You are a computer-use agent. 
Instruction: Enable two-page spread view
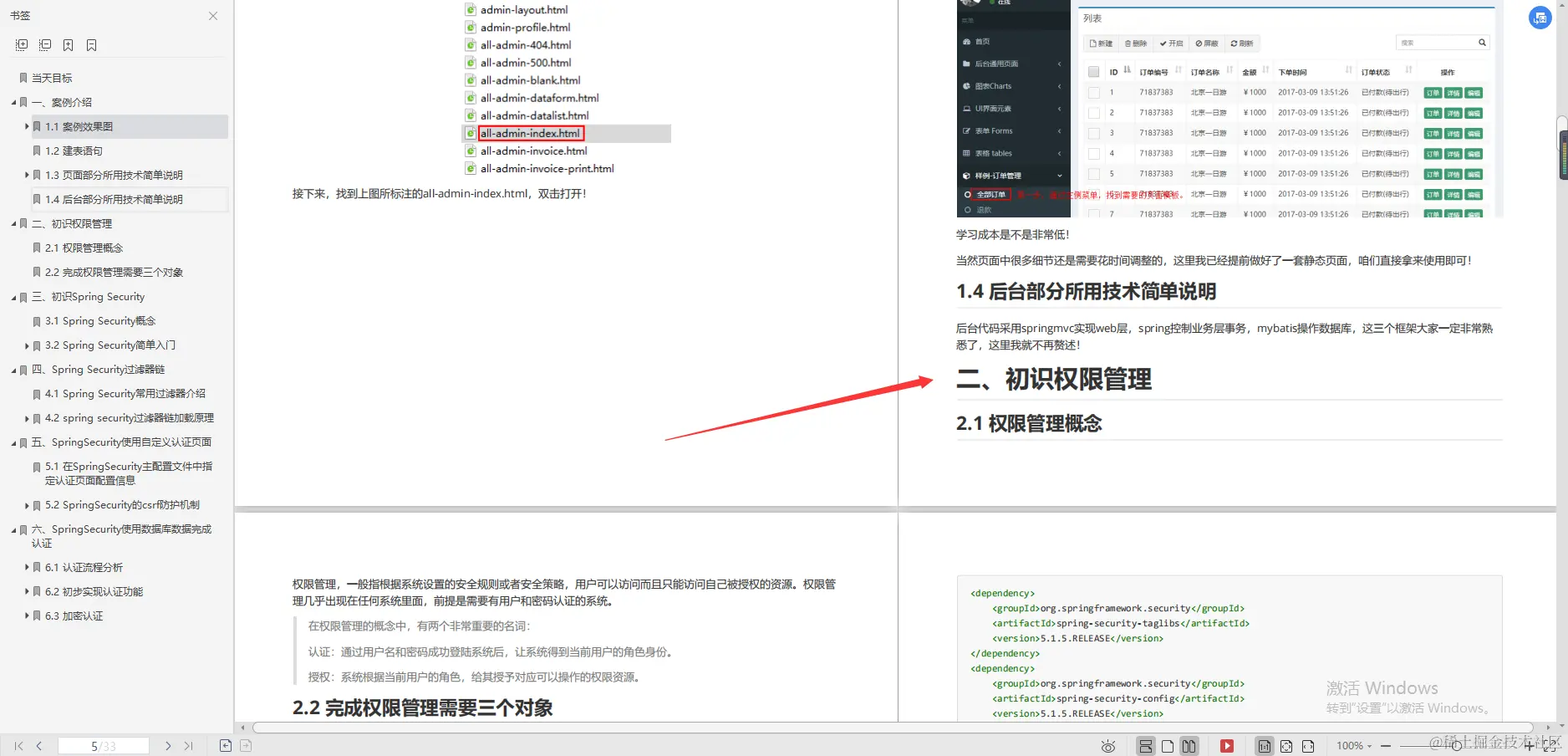(1189, 745)
